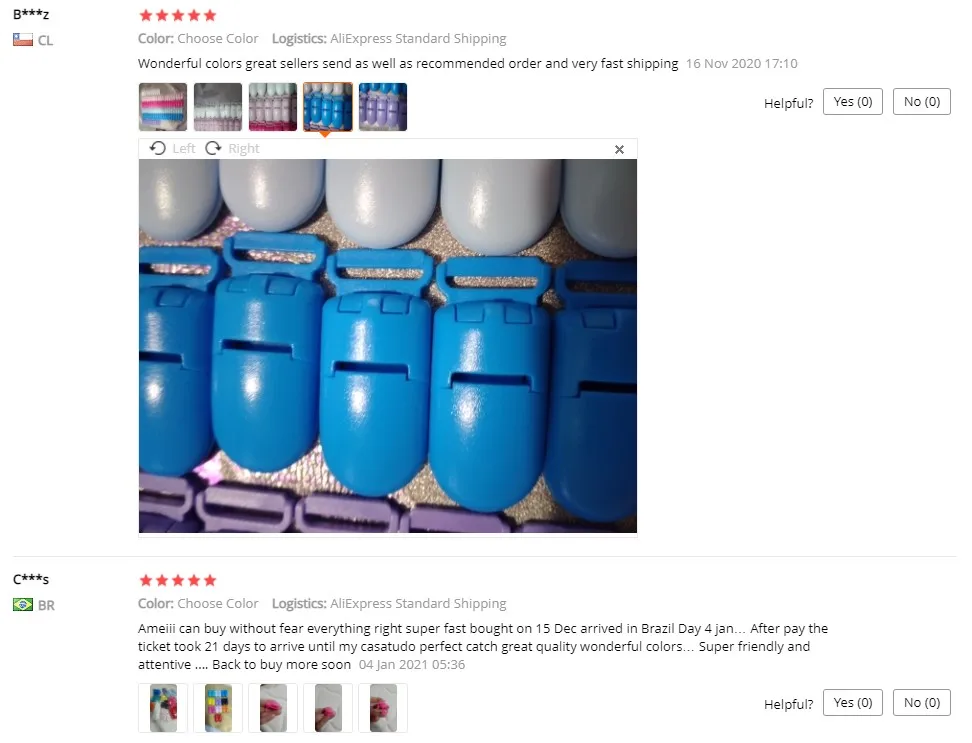Viewport: 972px width, 743px height.
Task: Select the highlighted blue clips thumbnail
Action: [328, 107]
